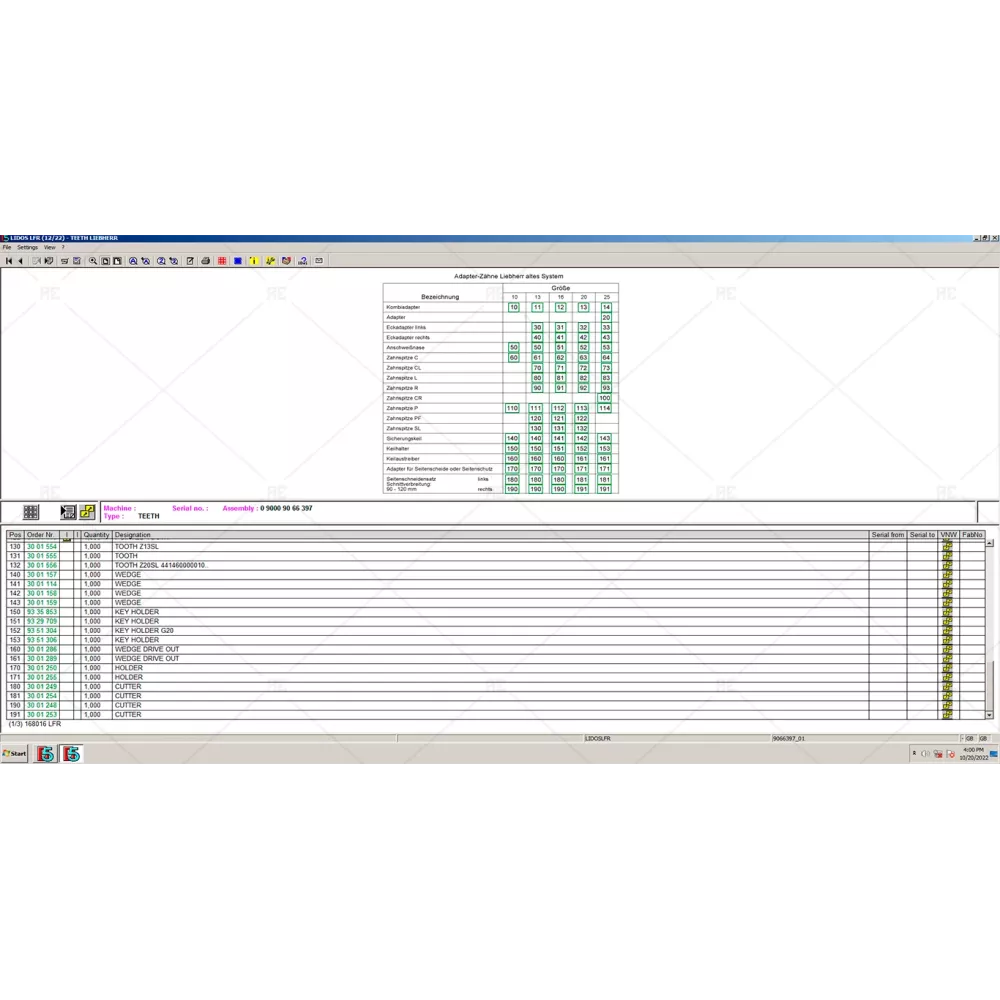Click the yellow assembly structure icon beside Machine
1000x1000 pixels.
tap(88, 512)
